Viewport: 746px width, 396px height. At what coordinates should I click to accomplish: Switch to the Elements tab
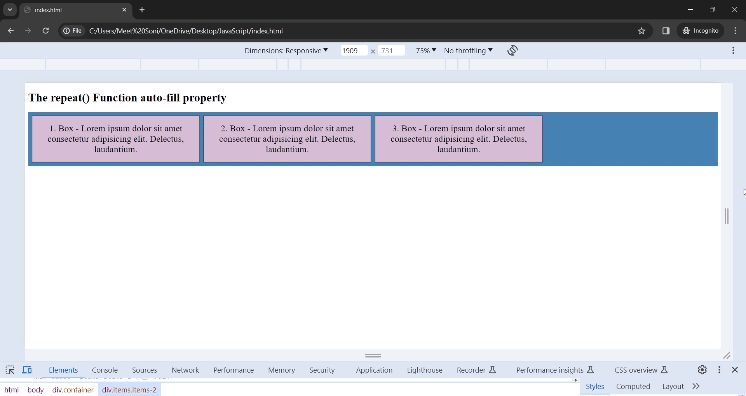pyautogui.click(x=63, y=370)
